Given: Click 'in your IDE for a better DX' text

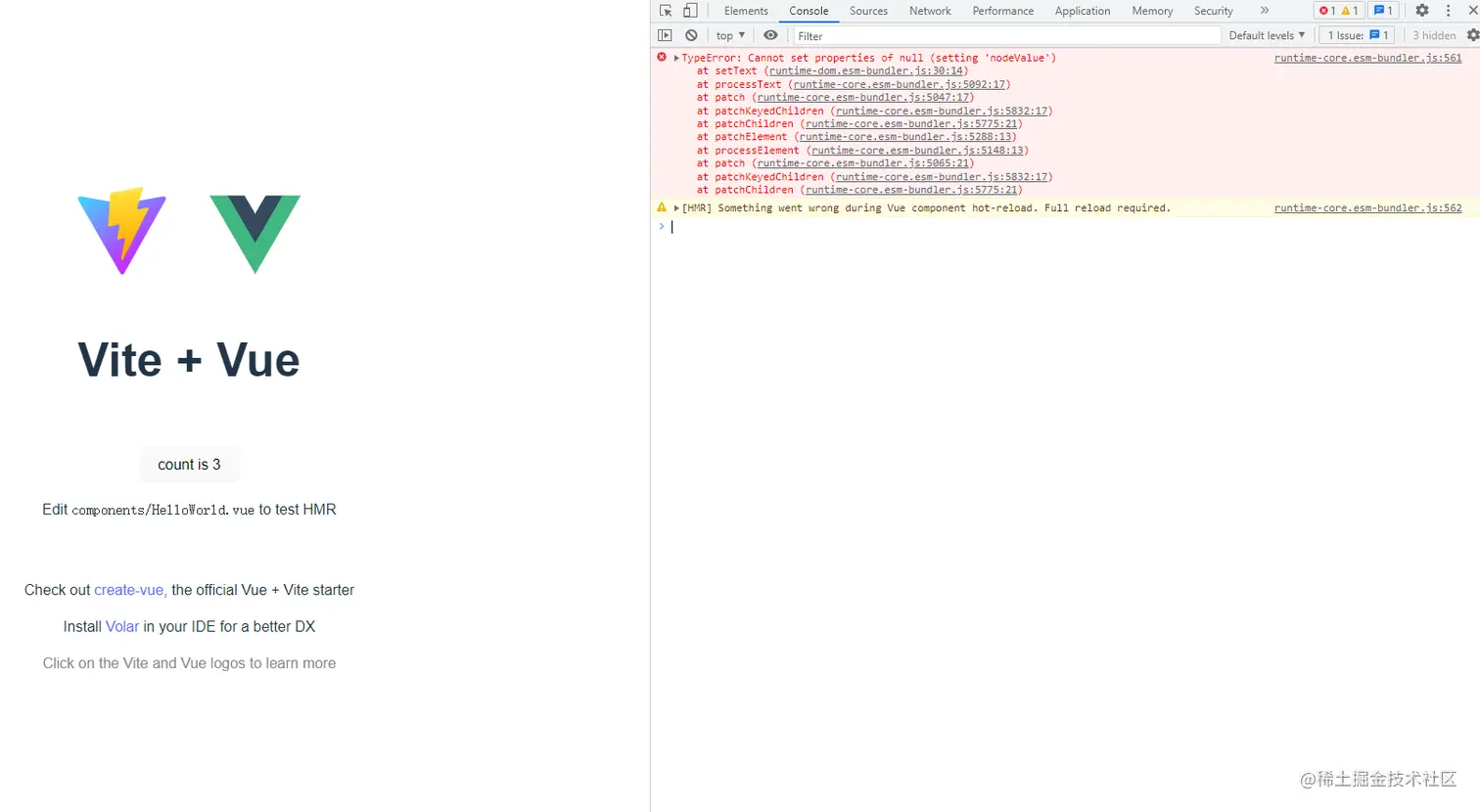Looking at the screenshot, I should 229,627.
